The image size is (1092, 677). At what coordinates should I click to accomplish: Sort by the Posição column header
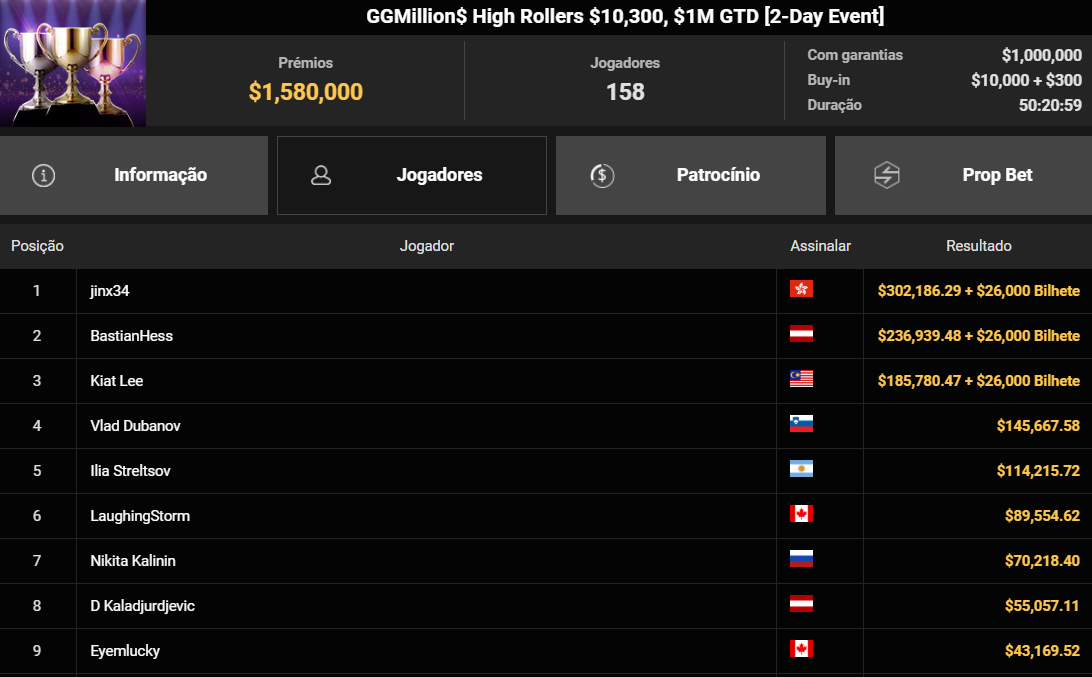click(37, 246)
